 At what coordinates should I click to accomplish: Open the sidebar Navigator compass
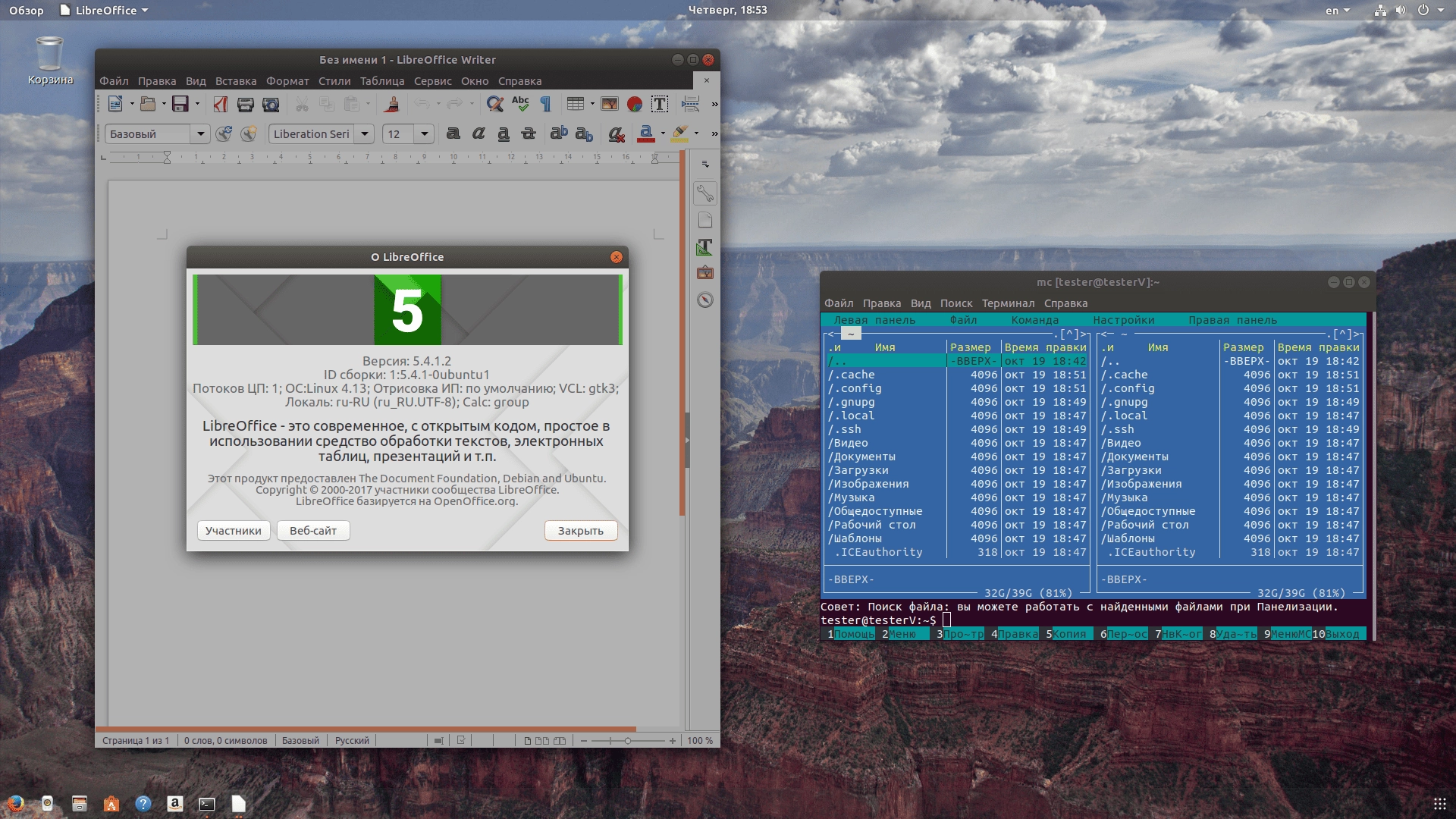(x=705, y=300)
